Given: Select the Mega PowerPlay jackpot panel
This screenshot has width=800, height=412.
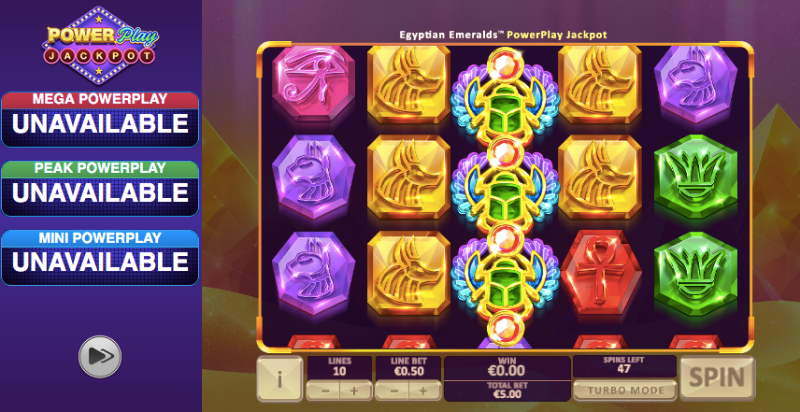Looking at the screenshot, I should [100, 120].
